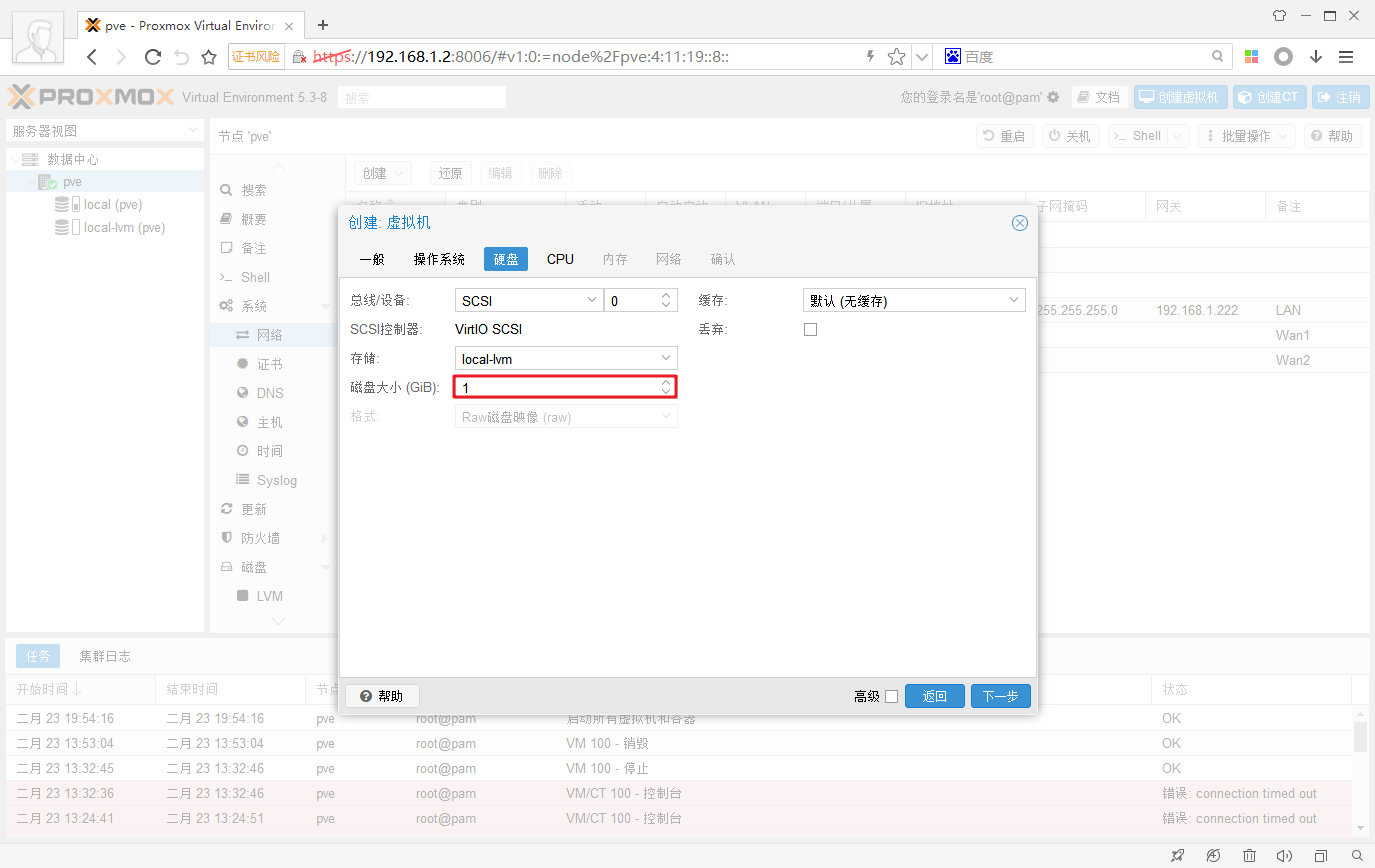Switch to the OS tab
1375x868 pixels.
[439, 259]
